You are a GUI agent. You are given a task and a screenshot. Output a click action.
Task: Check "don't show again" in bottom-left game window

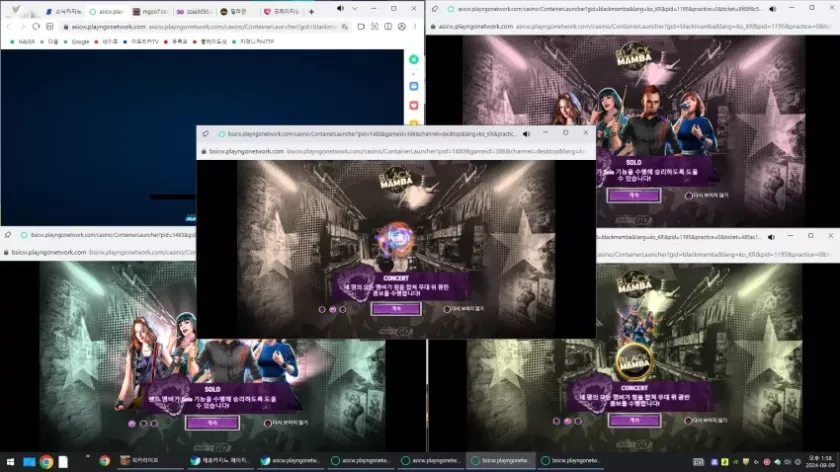coord(268,423)
